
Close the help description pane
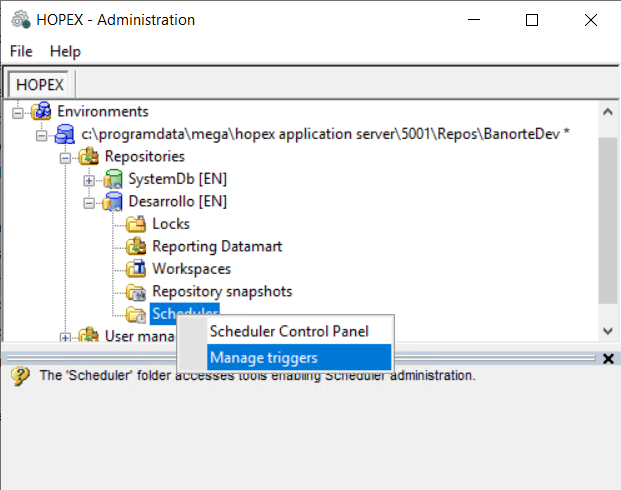coord(608,359)
